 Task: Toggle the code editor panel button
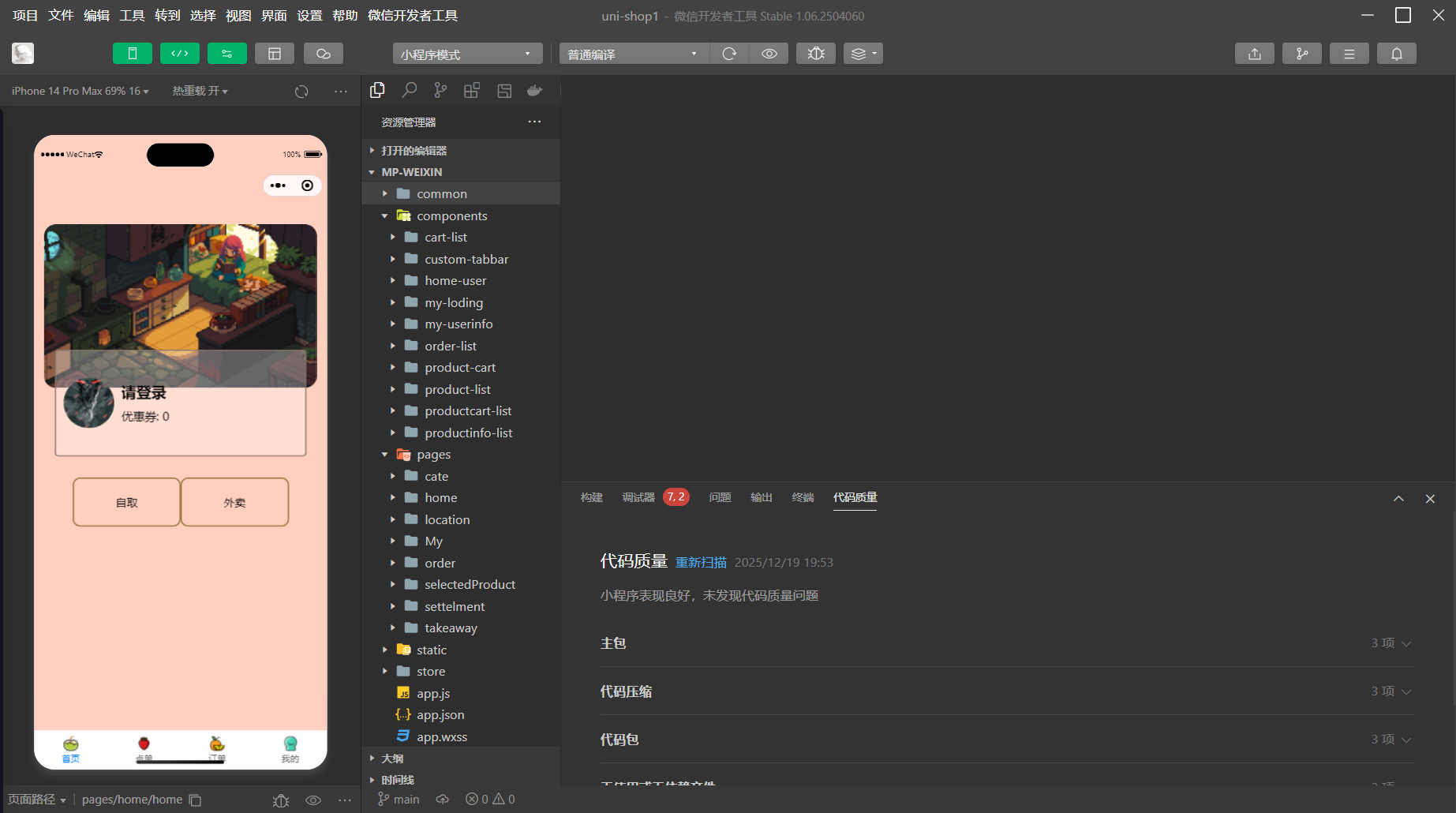[x=180, y=54]
